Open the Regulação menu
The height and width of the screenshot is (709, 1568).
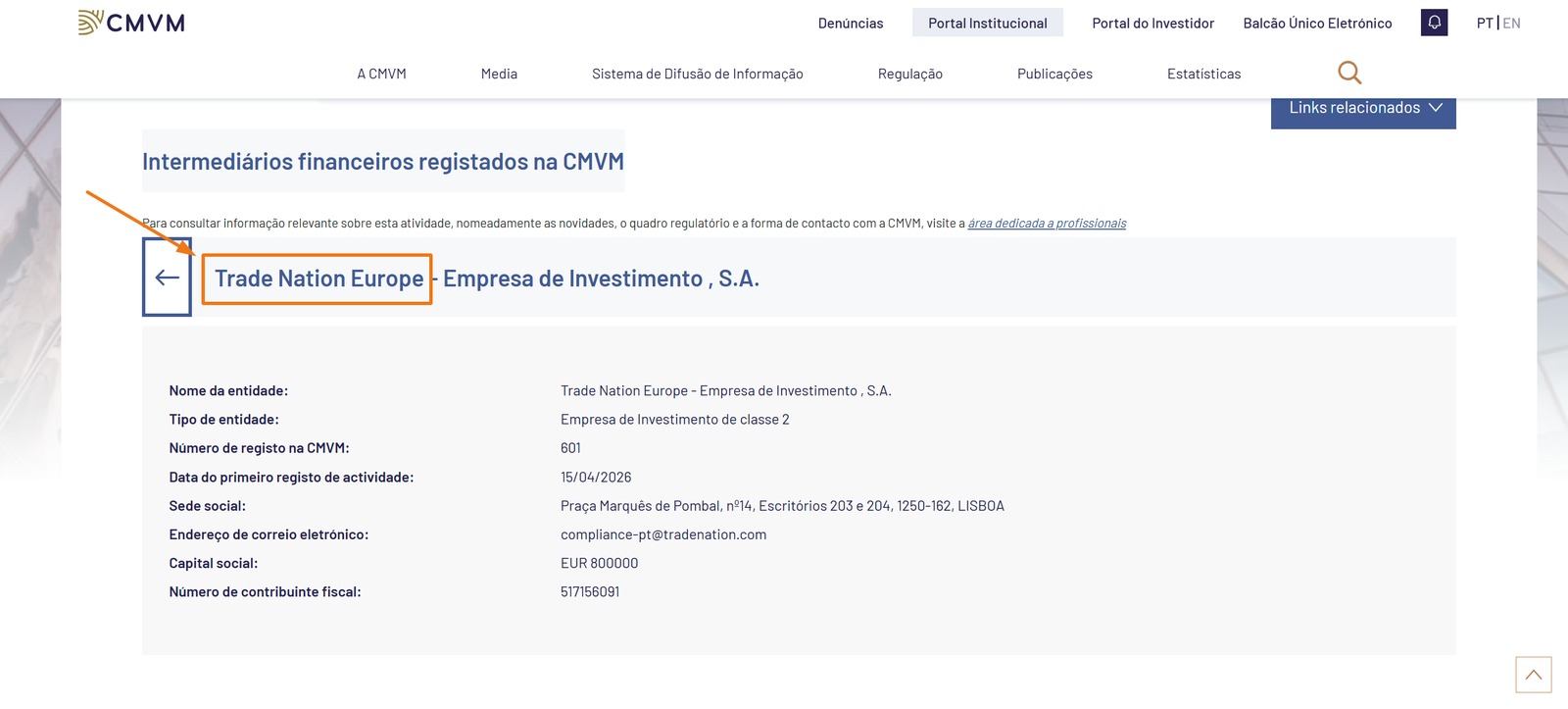click(909, 74)
